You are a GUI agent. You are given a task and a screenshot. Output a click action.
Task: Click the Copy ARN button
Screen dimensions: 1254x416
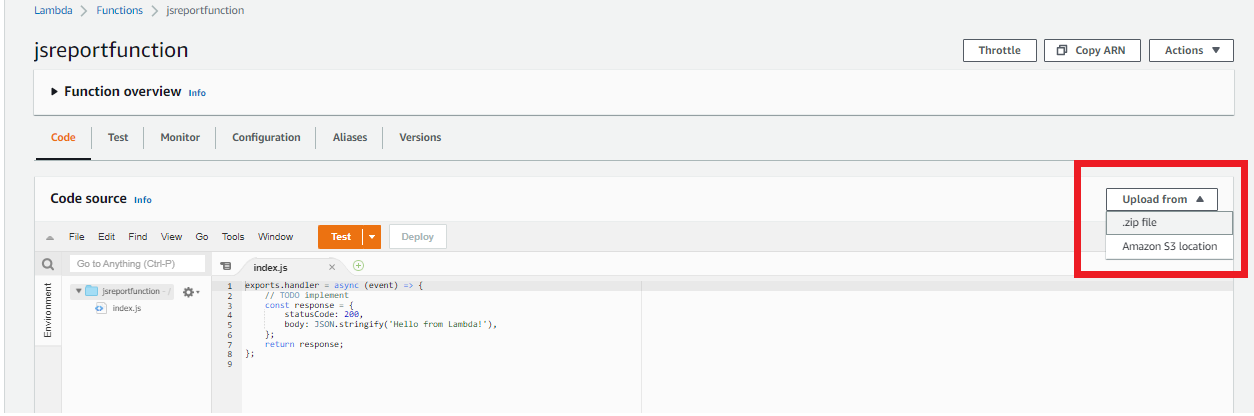point(1092,50)
